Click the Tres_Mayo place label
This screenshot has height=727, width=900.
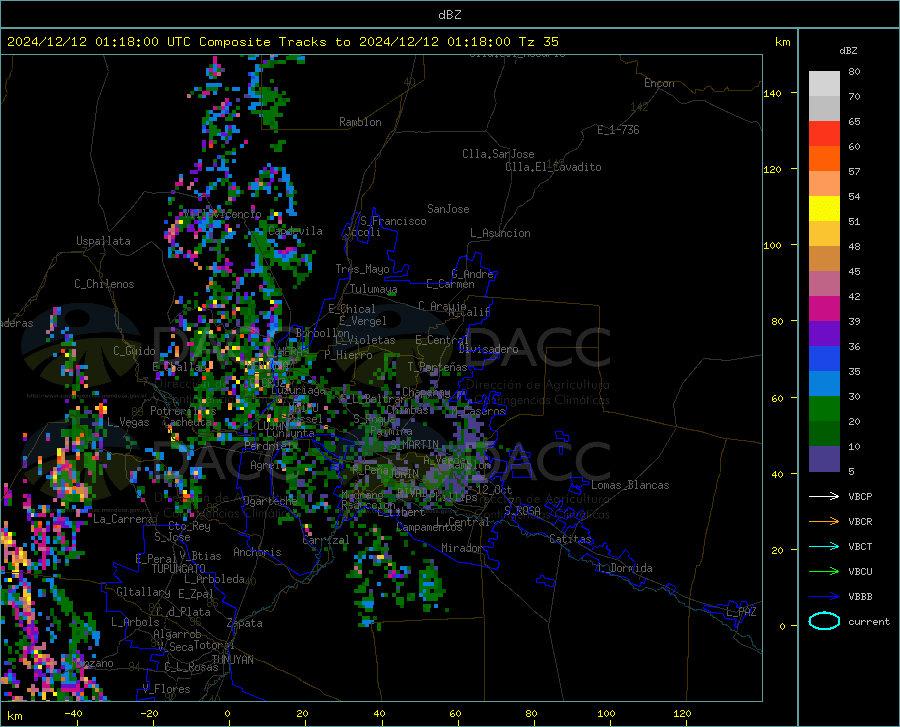362,269
